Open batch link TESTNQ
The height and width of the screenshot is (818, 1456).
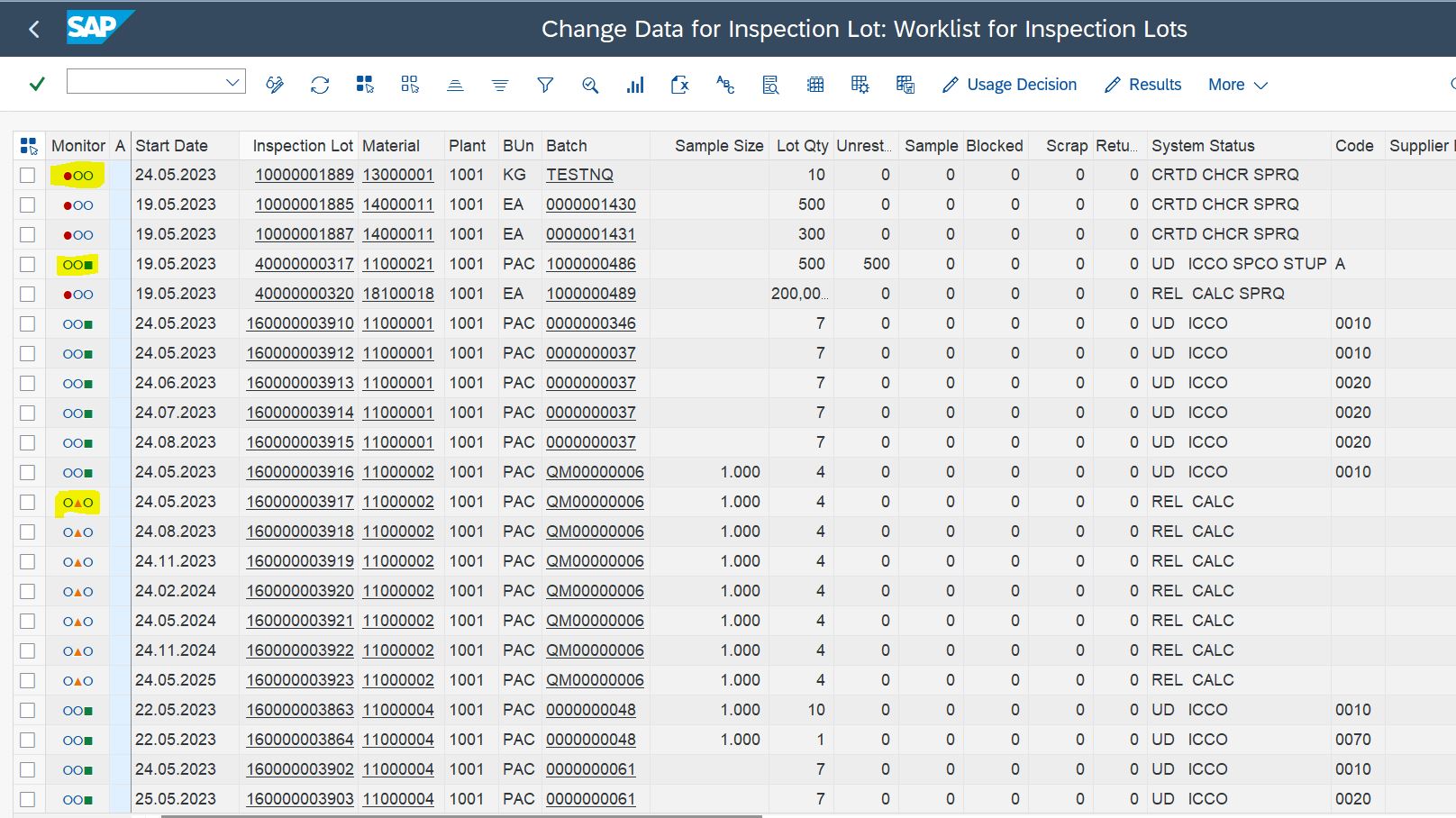pyautogui.click(x=579, y=175)
